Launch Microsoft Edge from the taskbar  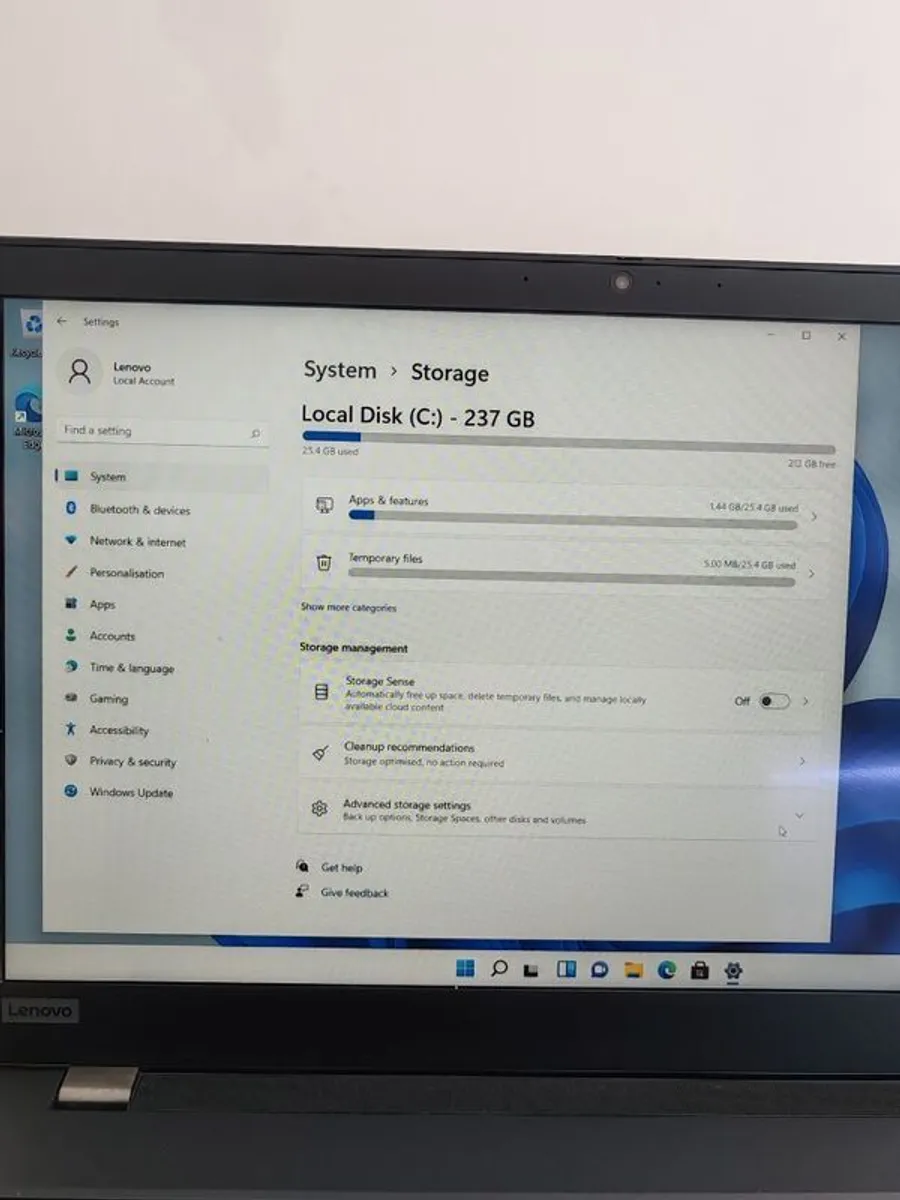[x=667, y=970]
